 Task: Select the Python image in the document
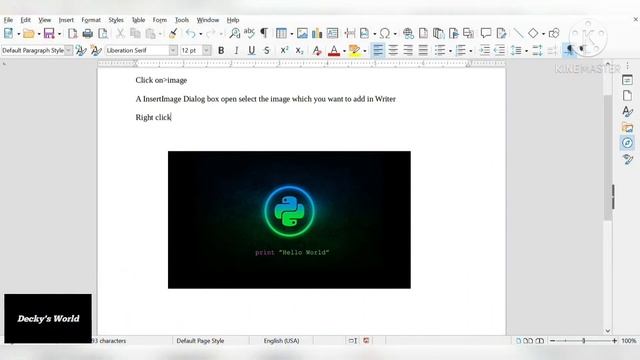tap(289, 220)
